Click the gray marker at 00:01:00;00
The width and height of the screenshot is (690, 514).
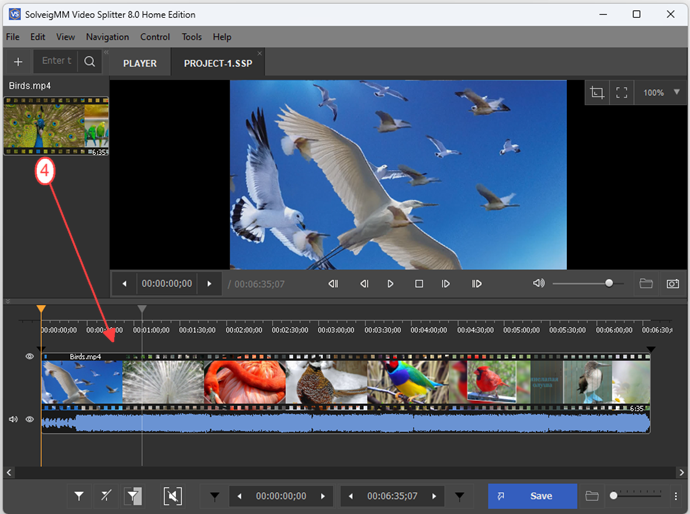tap(142, 308)
